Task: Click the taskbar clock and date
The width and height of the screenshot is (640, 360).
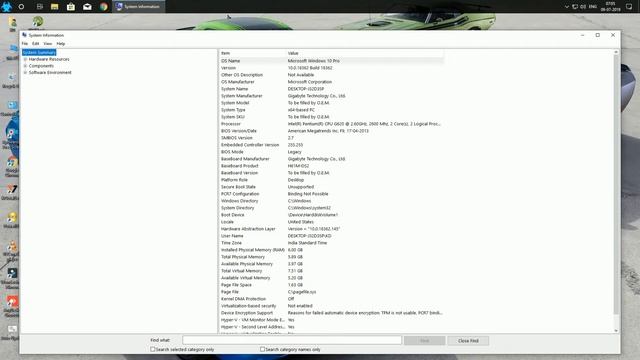Action: tap(611, 7)
